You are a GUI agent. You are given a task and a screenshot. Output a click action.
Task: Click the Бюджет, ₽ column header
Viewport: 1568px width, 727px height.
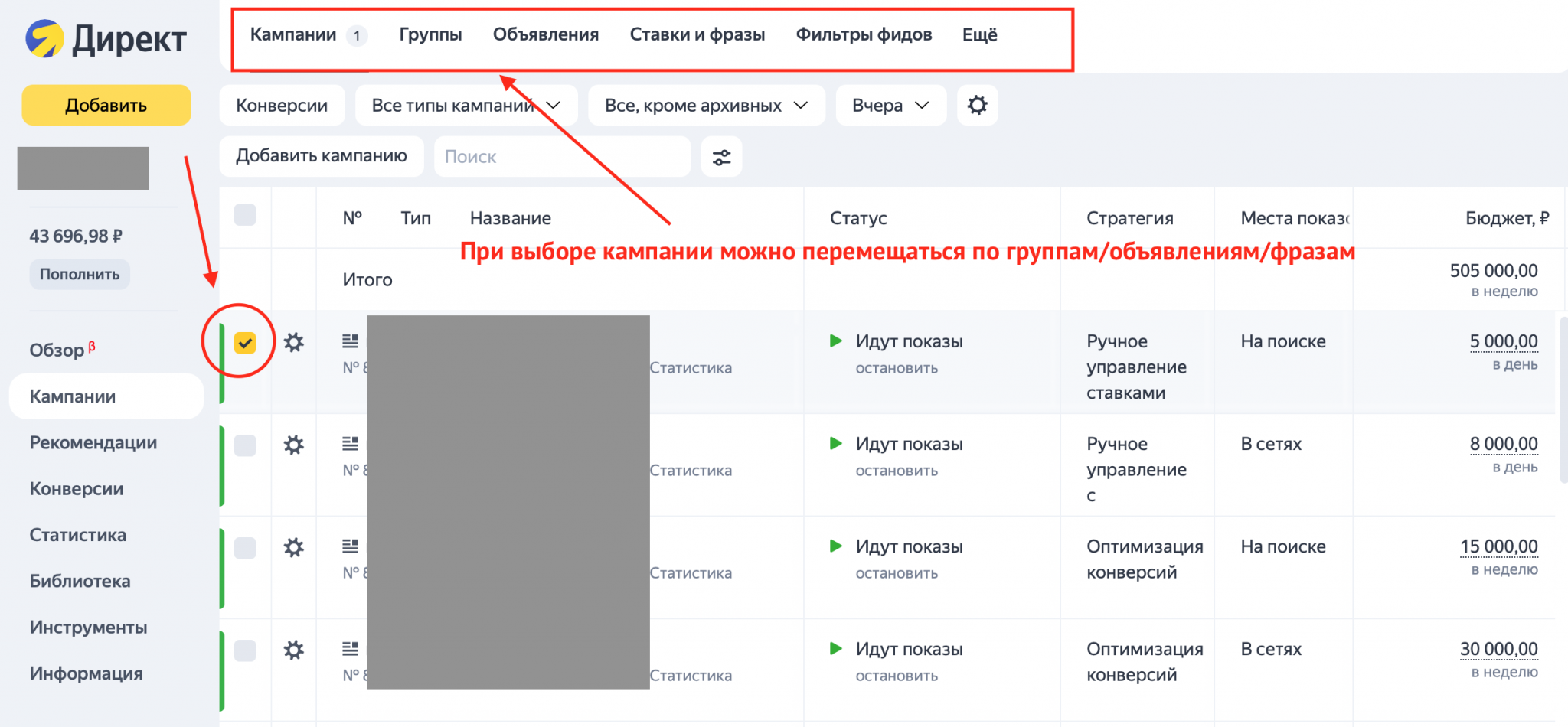[x=1507, y=218]
